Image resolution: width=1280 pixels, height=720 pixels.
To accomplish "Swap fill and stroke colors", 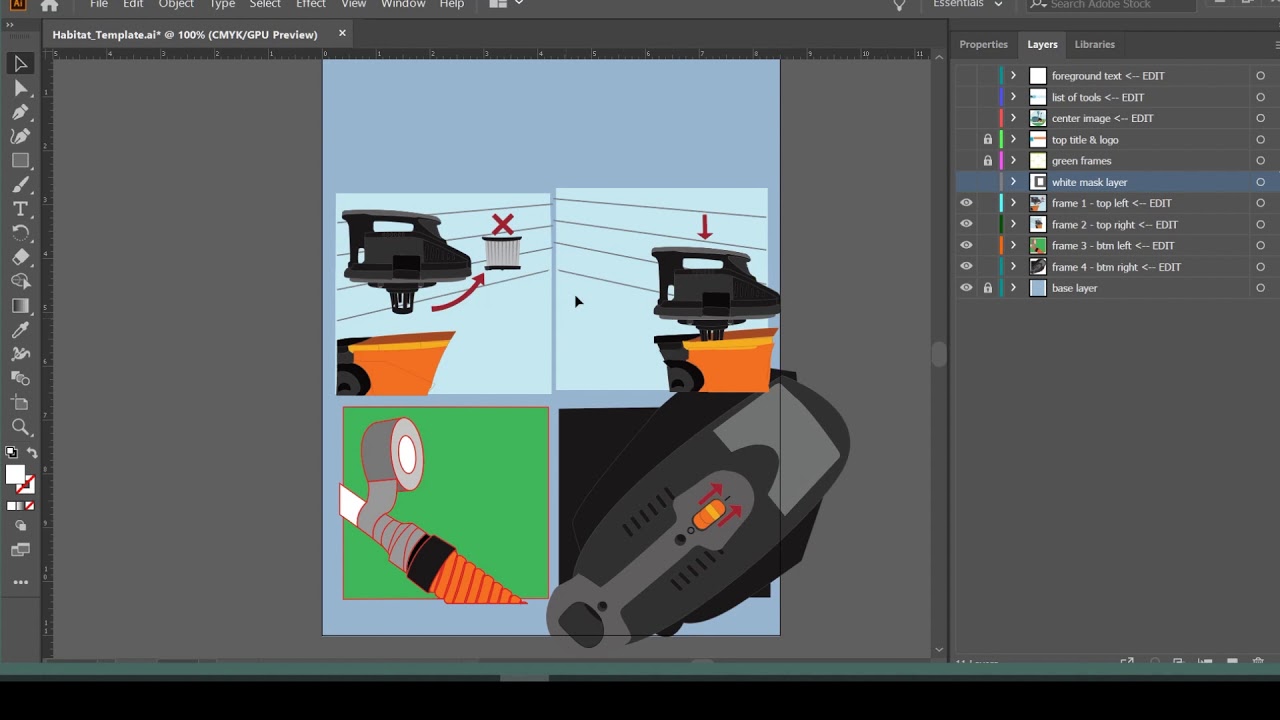I will [x=32, y=453].
